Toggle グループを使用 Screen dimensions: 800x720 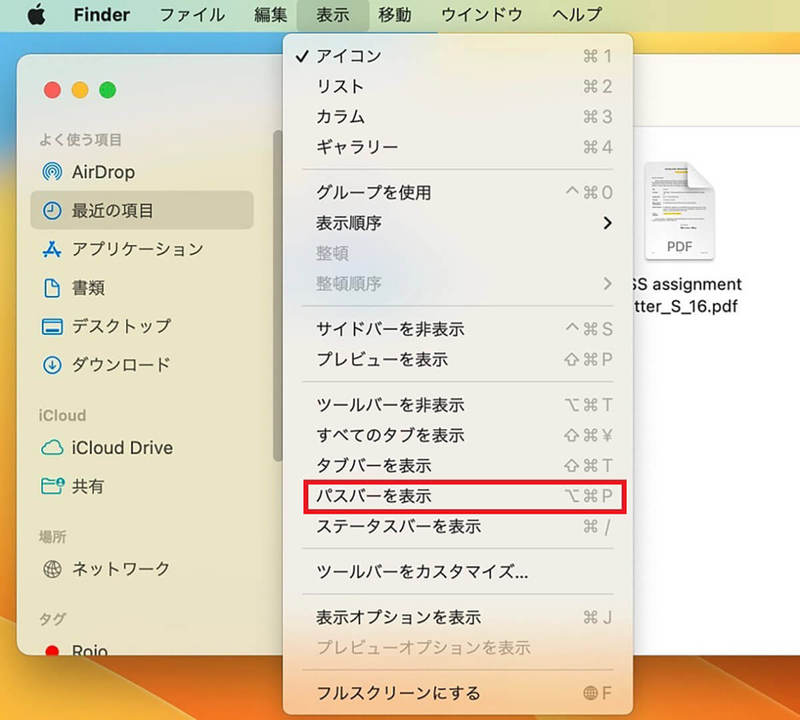[x=458, y=192]
